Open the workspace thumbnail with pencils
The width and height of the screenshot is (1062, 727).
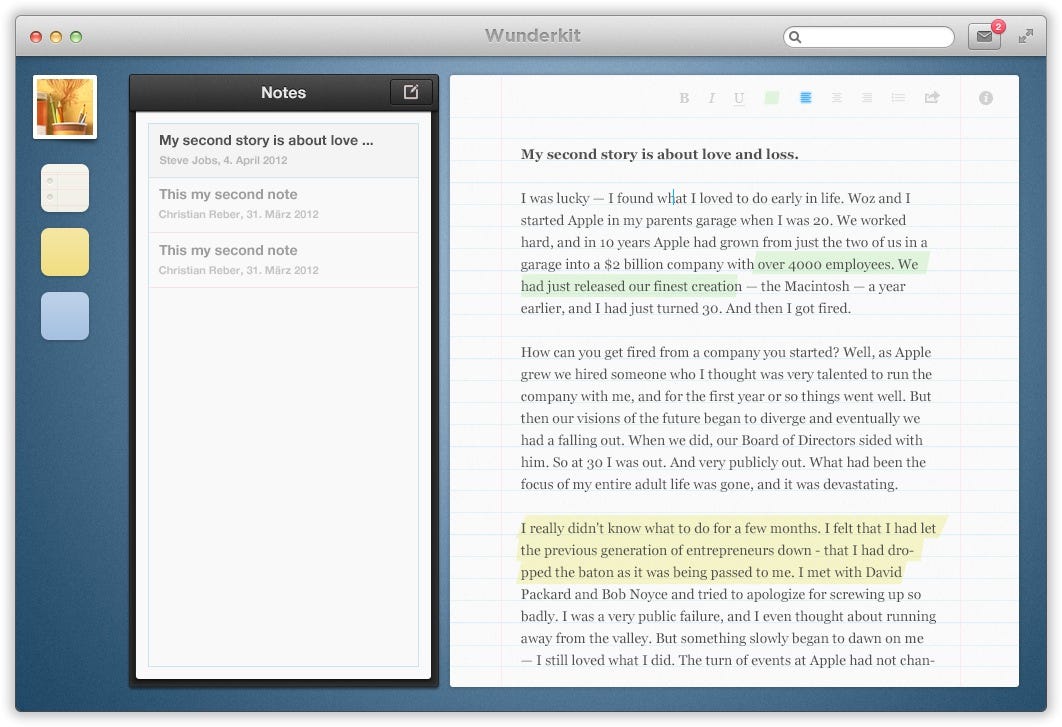click(65, 107)
